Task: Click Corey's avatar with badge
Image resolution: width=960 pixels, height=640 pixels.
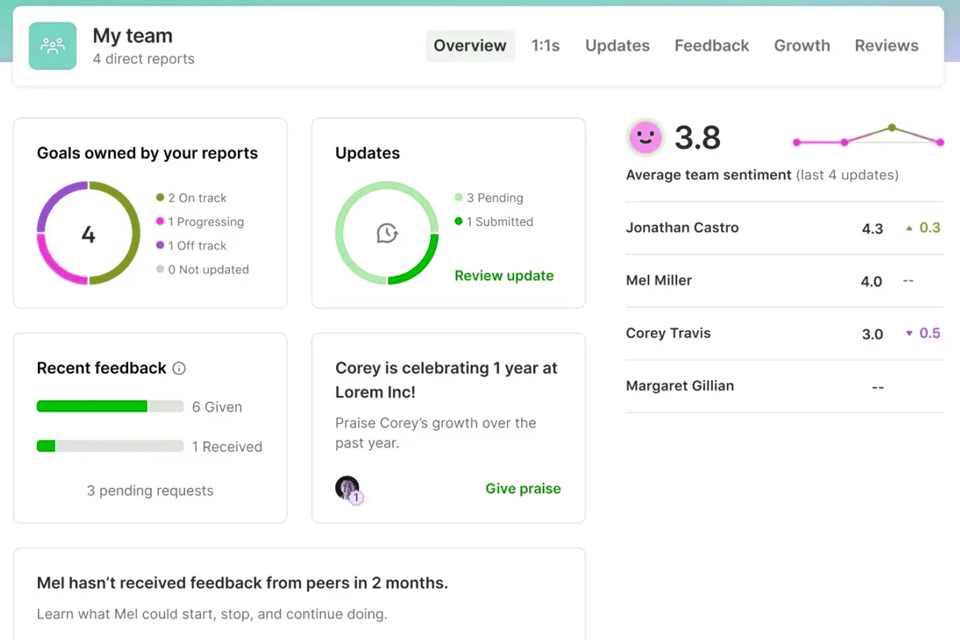Action: tap(349, 489)
